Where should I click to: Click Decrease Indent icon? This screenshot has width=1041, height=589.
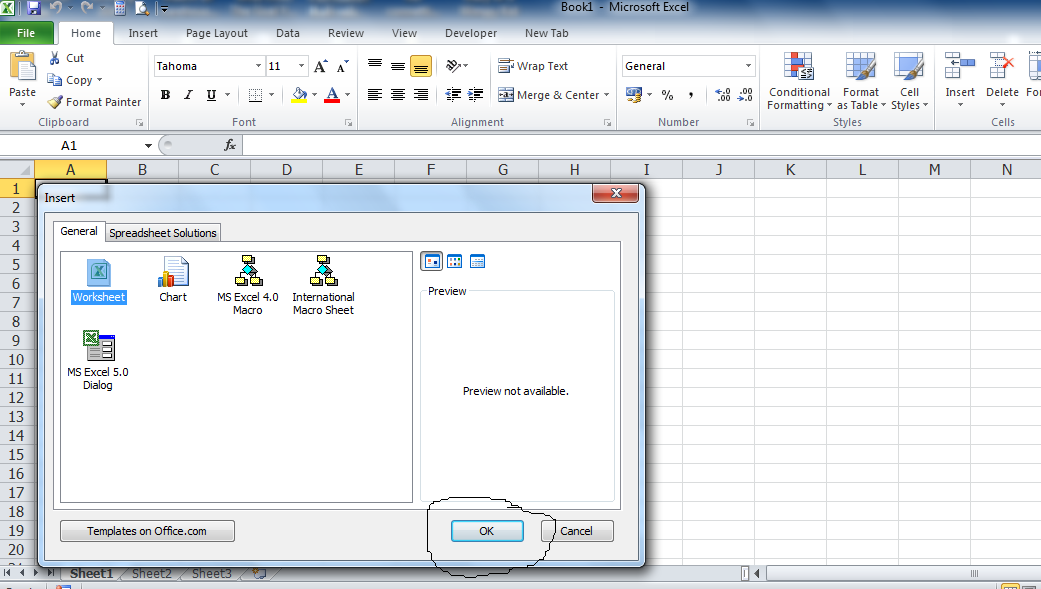coord(453,95)
